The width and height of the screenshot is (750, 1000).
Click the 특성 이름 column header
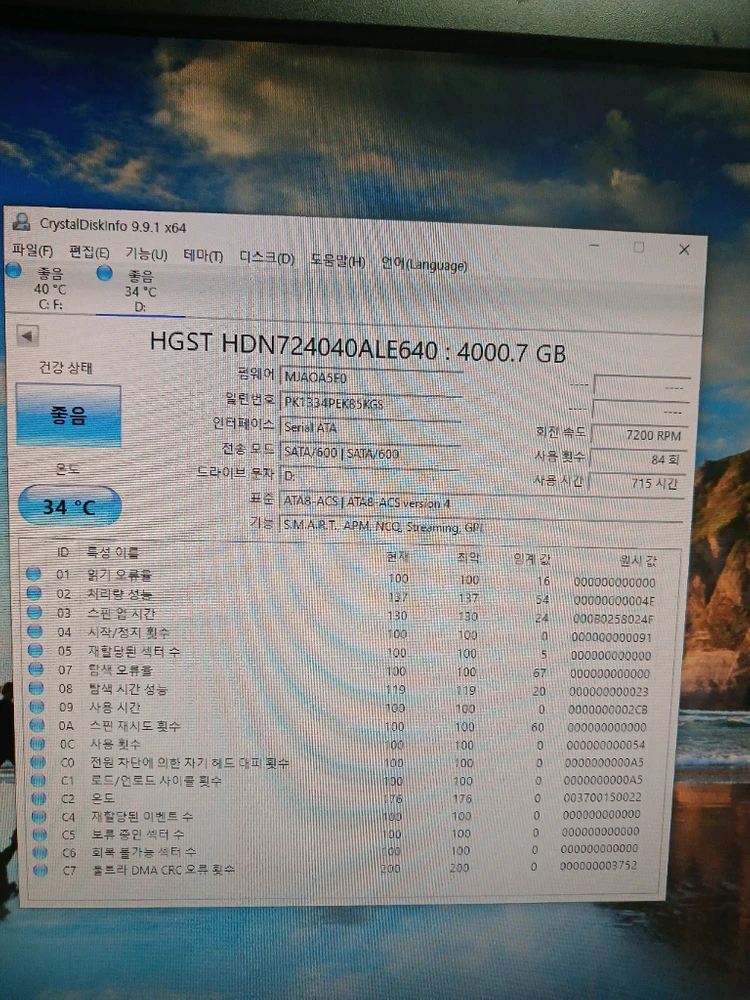coord(112,552)
